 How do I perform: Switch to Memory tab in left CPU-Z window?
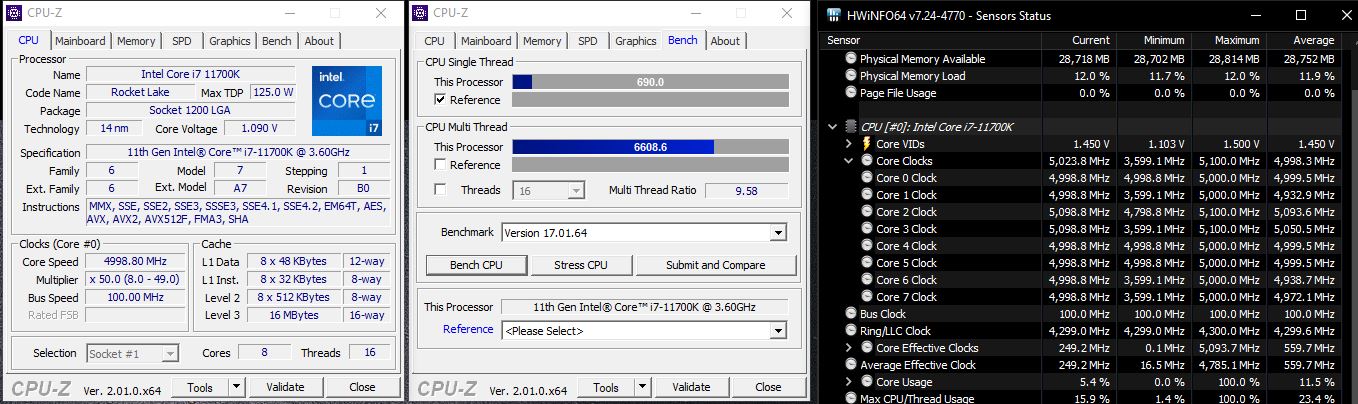[136, 41]
